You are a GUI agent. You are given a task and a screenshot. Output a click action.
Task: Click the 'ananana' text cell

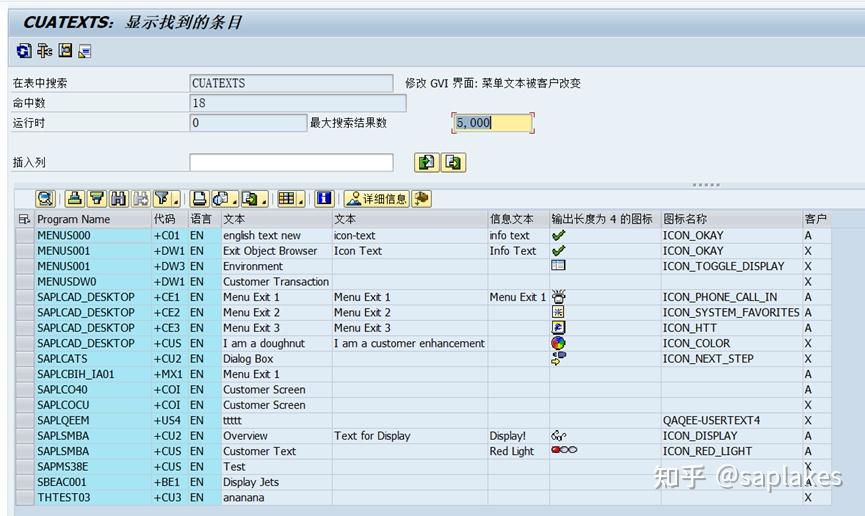(276, 497)
